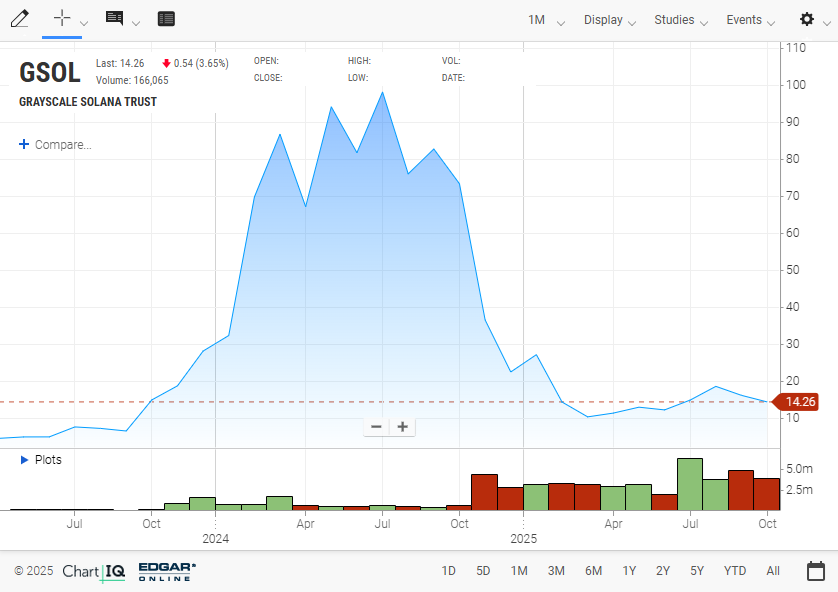Image resolution: width=838 pixels, height=592 pixels.
Task: Select the 5Y range
Action: tap(697, 571)
